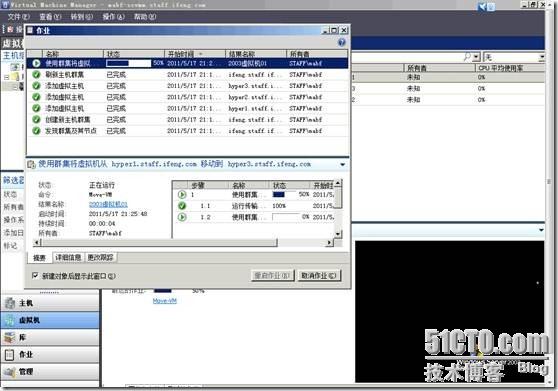The width and height of the screenshot is (558, 391).
Task: Open the 主机 view in the navigation pane
Action: pyautogui.click(x=50, y=303)
